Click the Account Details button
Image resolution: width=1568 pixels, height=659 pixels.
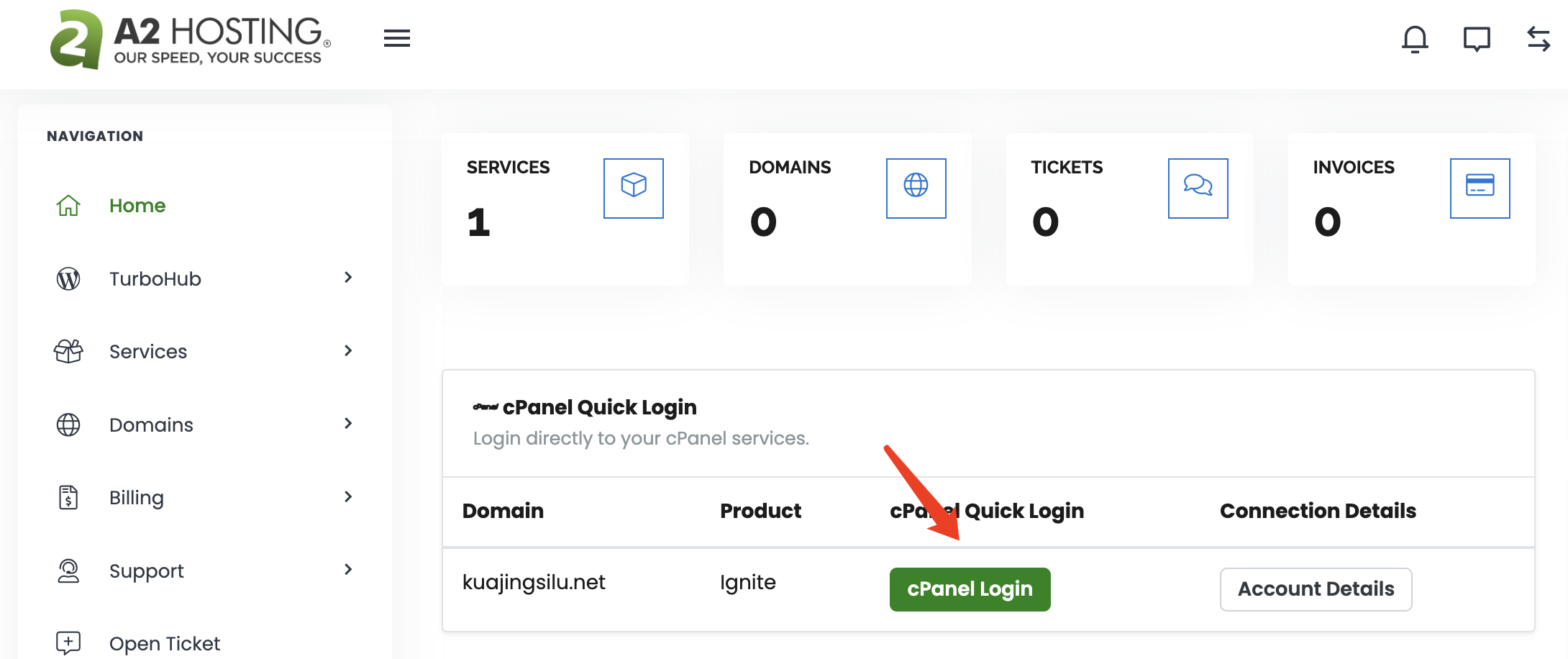tap(1316, 589)
